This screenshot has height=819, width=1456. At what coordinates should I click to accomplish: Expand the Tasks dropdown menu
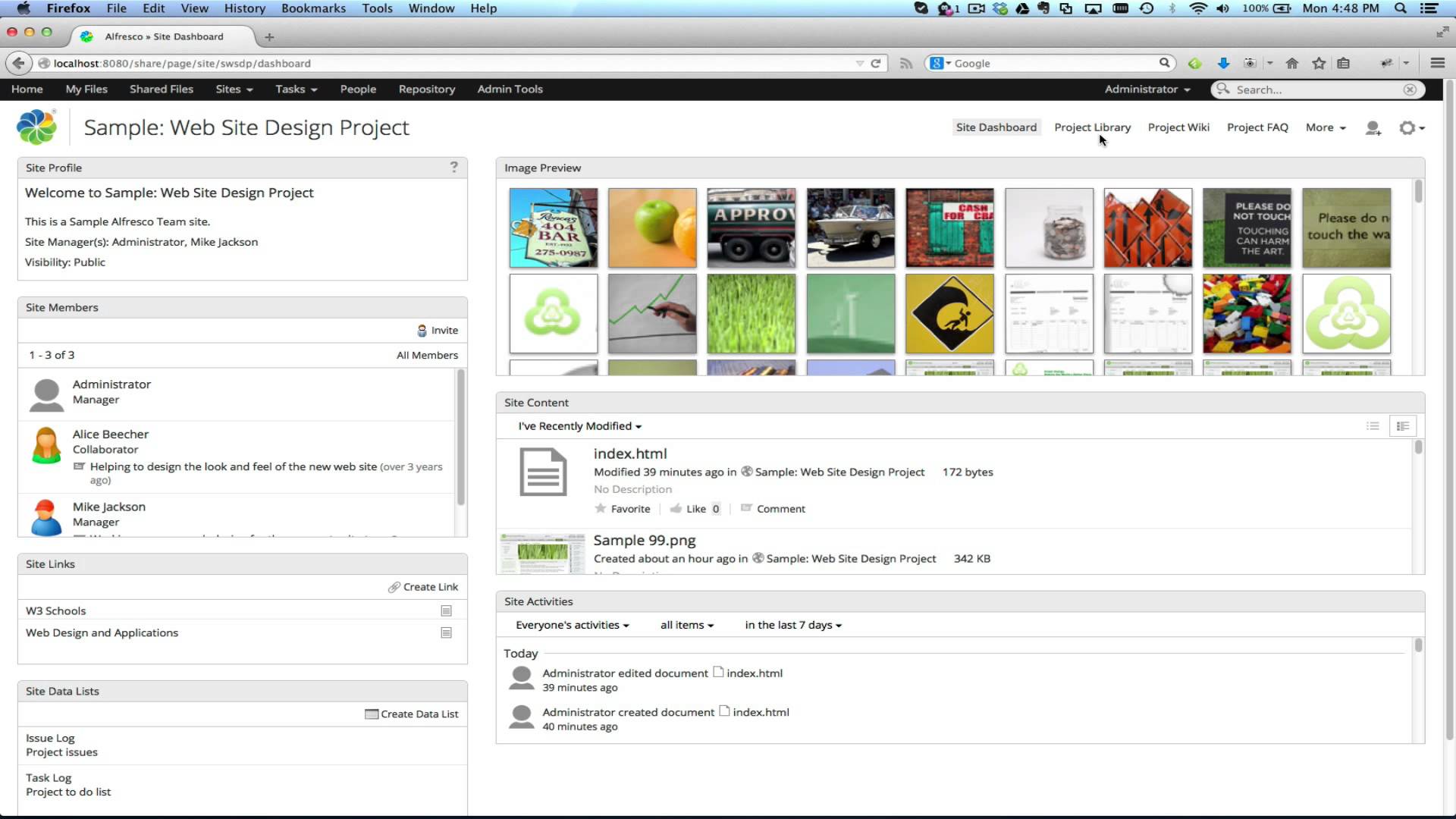point(296,89)
